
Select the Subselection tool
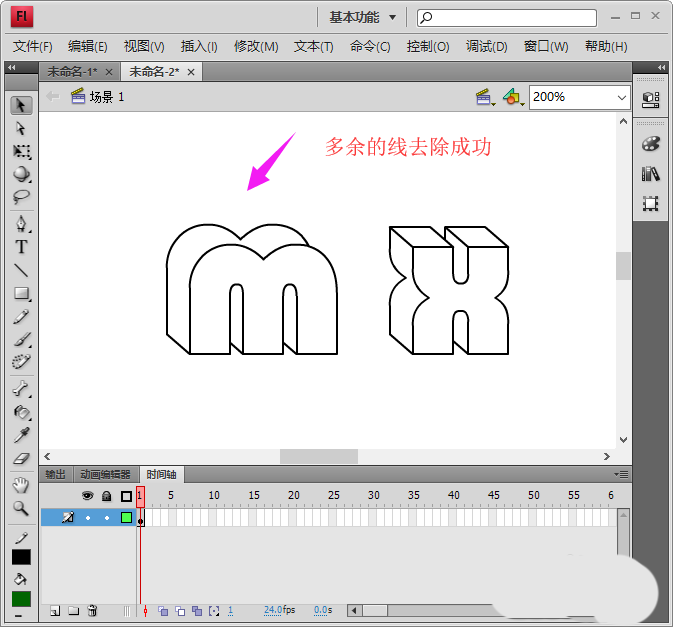21,128
